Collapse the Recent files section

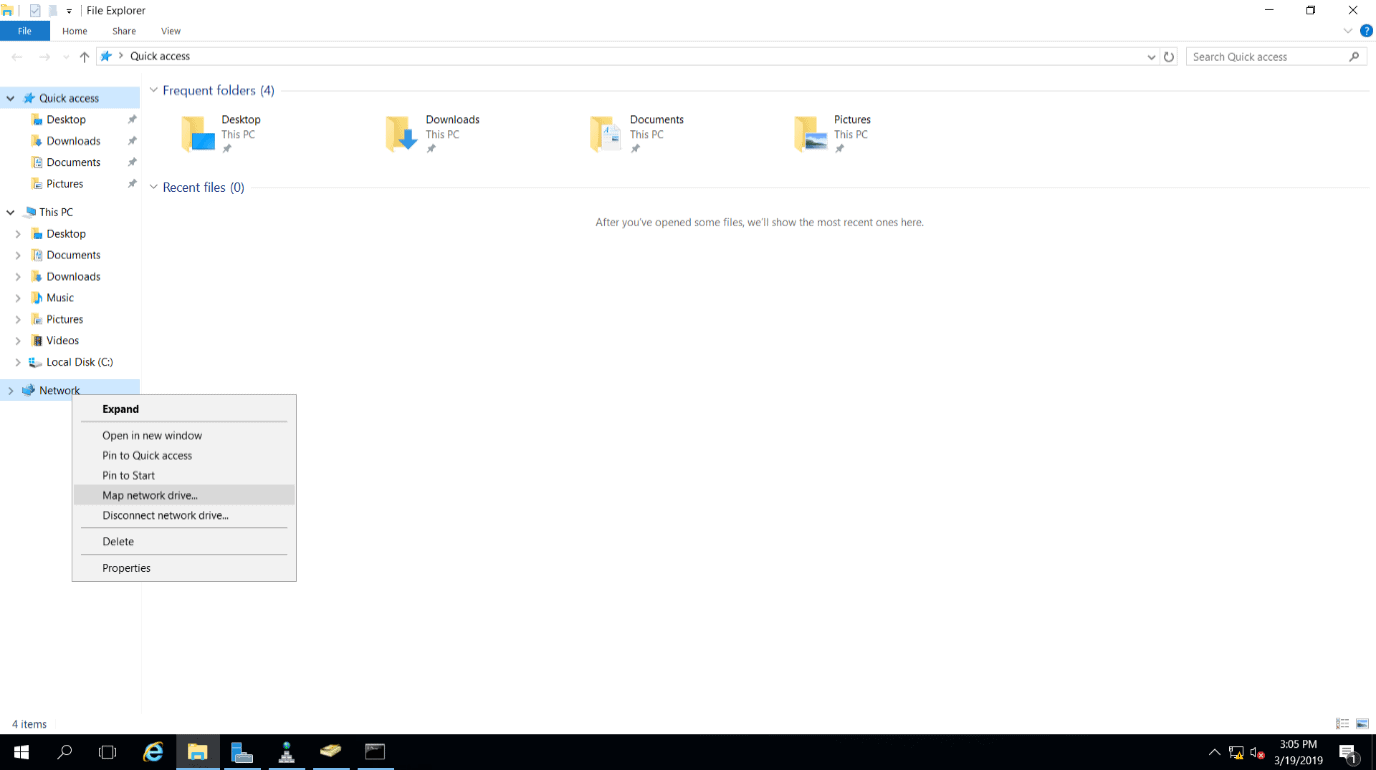click(154, 187)
